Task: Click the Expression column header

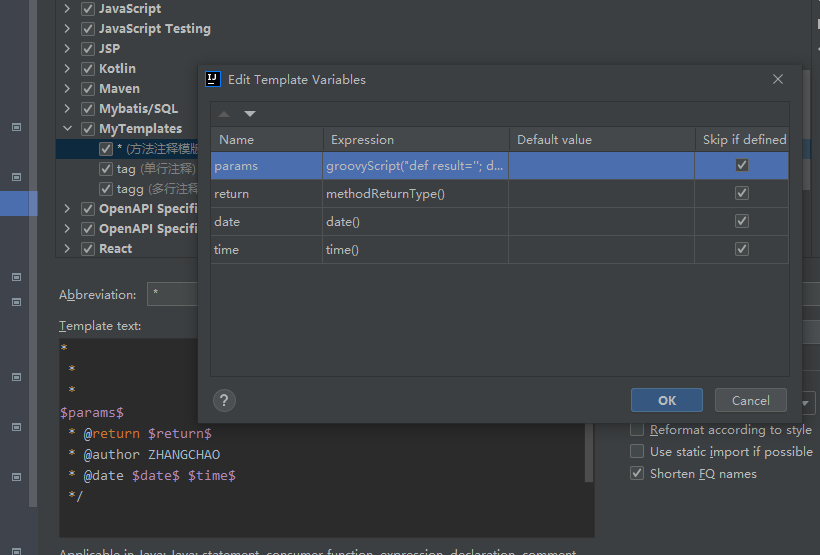Action: click(x=416, y=140)
